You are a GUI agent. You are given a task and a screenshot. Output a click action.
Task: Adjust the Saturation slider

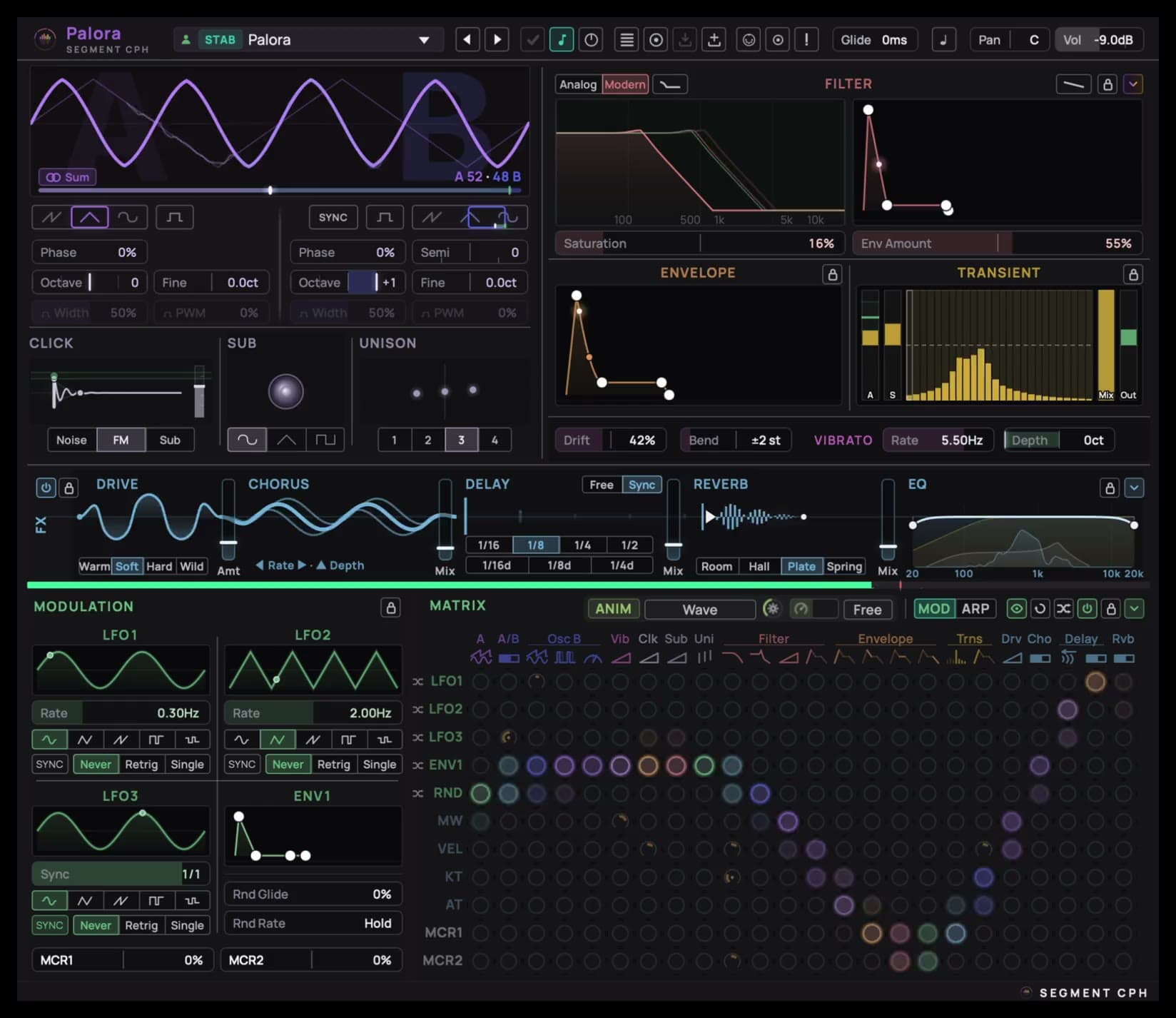pos(699,243)
